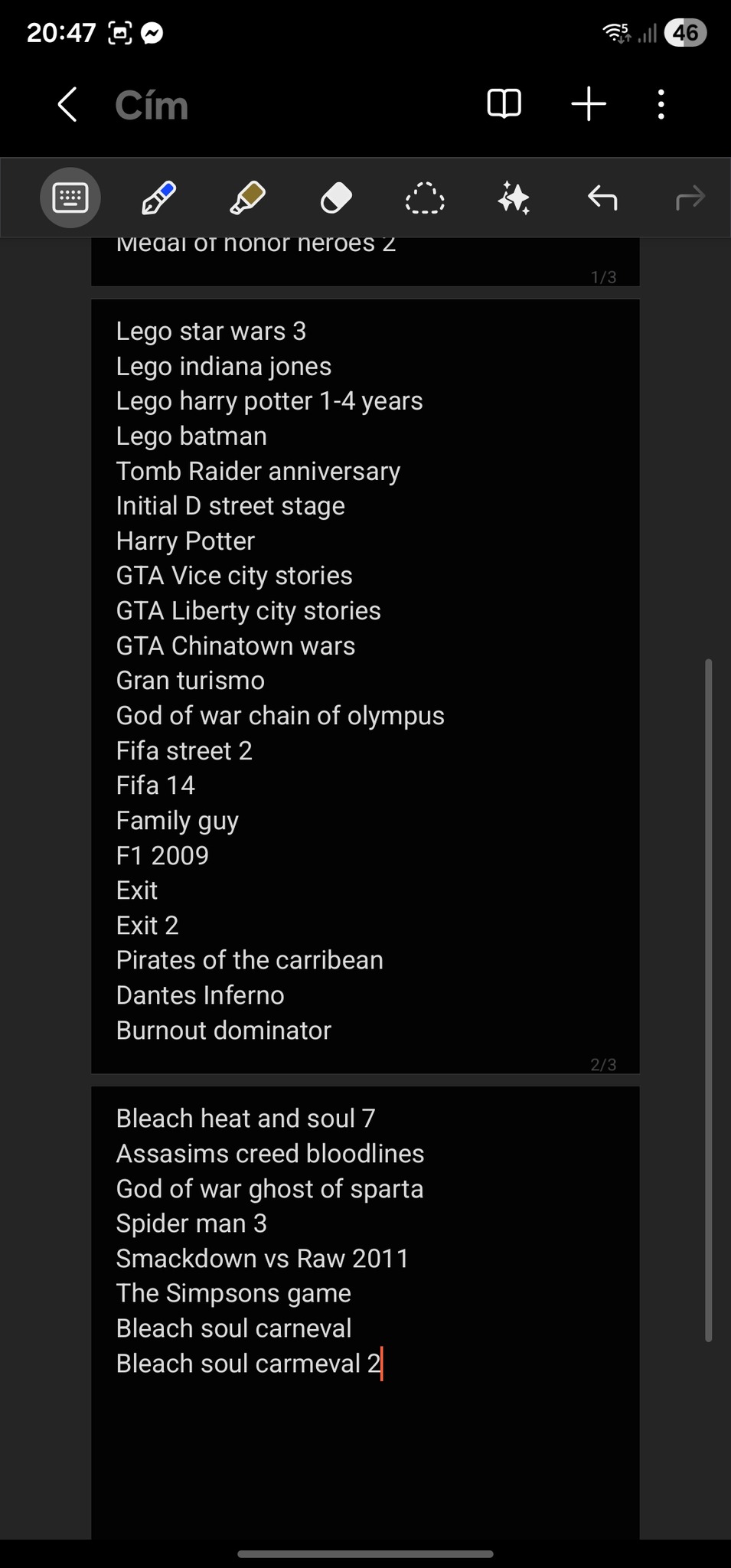The width and height of the screenshot is (731, 1568).
Task: Redo the last action
Action: 690,198
